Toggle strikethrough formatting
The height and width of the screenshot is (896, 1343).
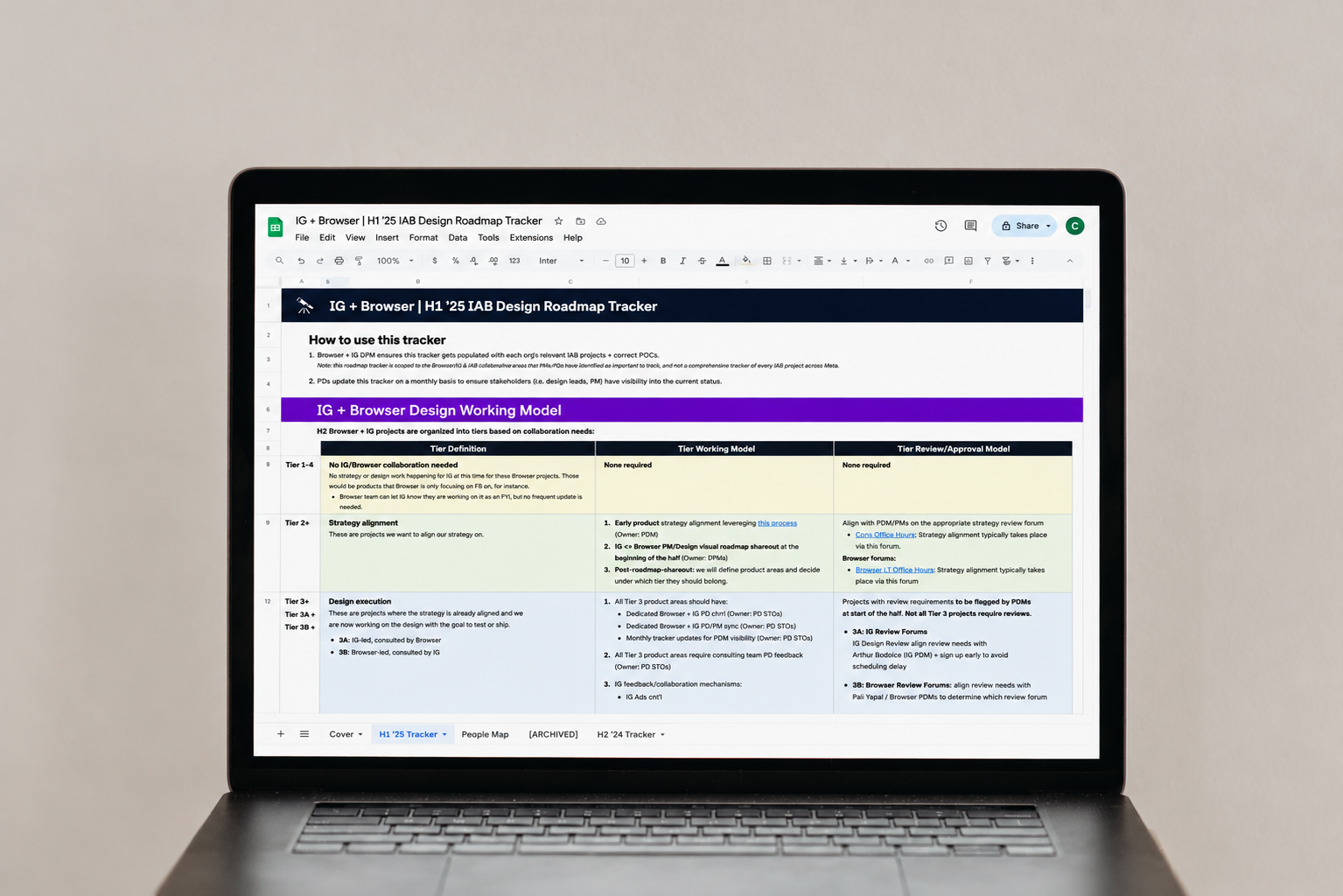pyautogui.click(x=702, y=261)
